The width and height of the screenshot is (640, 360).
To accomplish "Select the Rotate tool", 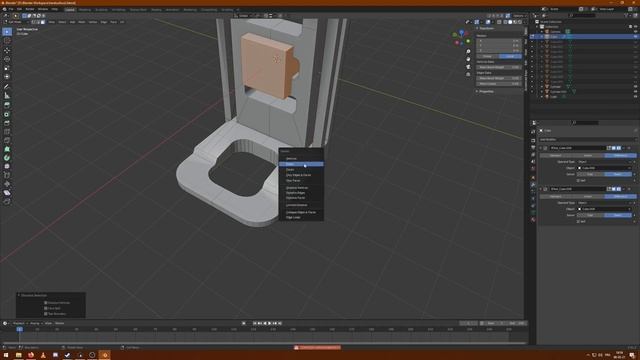I will [7, 59].
